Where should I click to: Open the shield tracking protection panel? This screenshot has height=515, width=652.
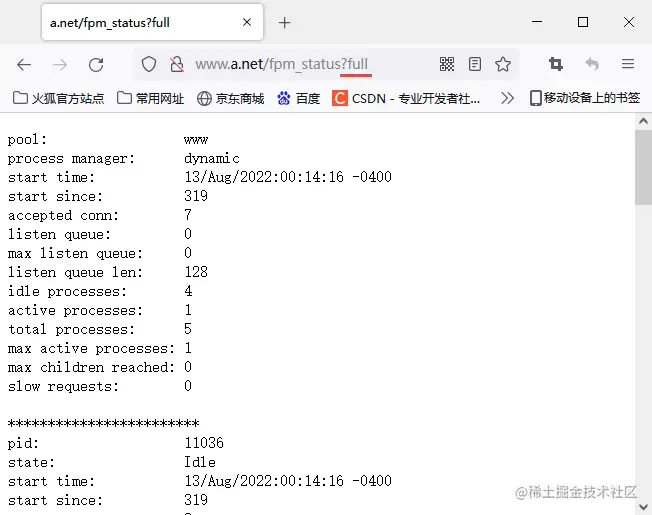pos(149,64)
